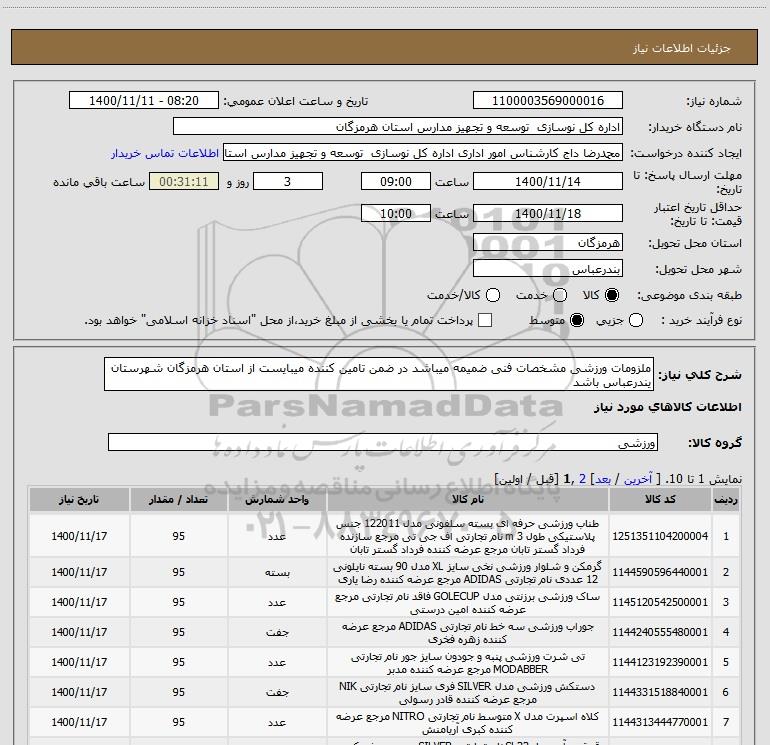Viewport: 770px width, 745px height.
Task: Click the گروه کالا field showing ورزشی
Action: coord(383,442)
